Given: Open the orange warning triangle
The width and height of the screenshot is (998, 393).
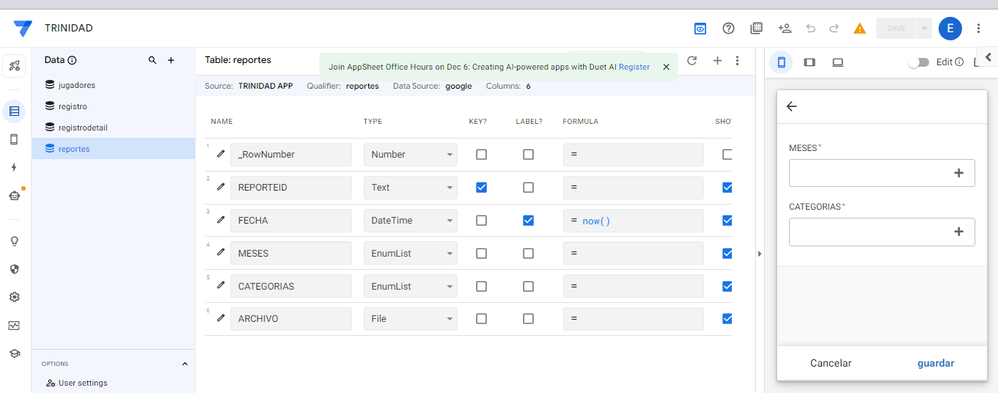Looking at the screenshot, I should coord(860,28).
